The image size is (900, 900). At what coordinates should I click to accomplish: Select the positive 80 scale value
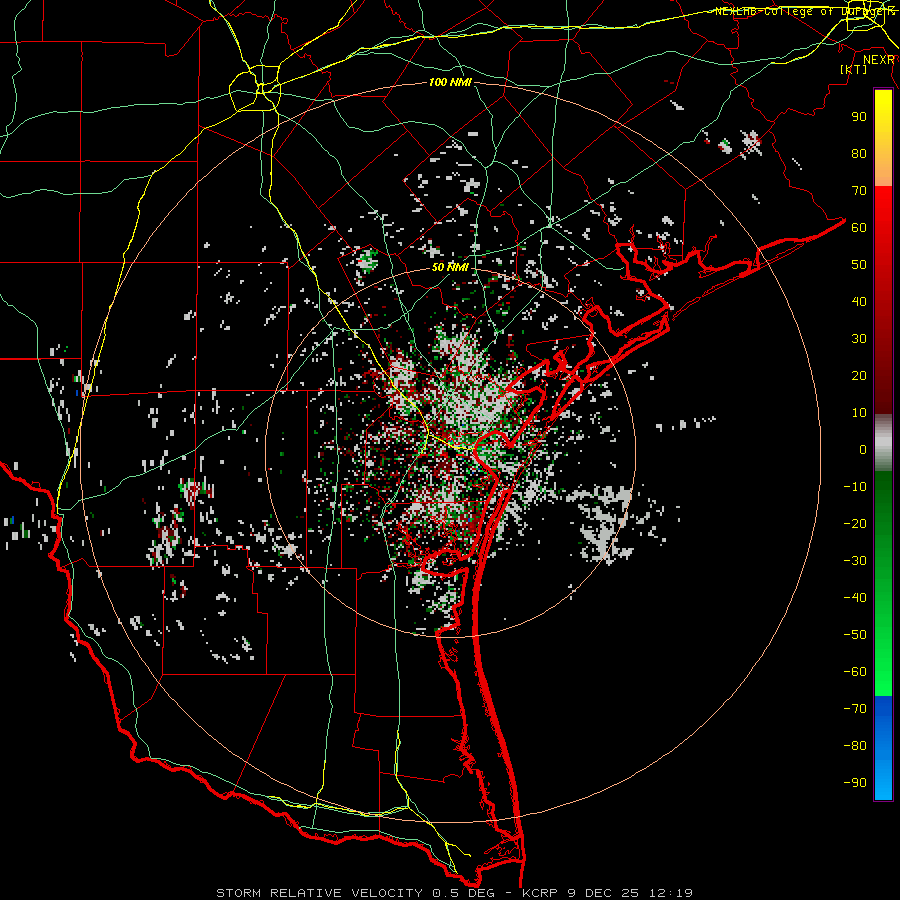pos(859,154)
